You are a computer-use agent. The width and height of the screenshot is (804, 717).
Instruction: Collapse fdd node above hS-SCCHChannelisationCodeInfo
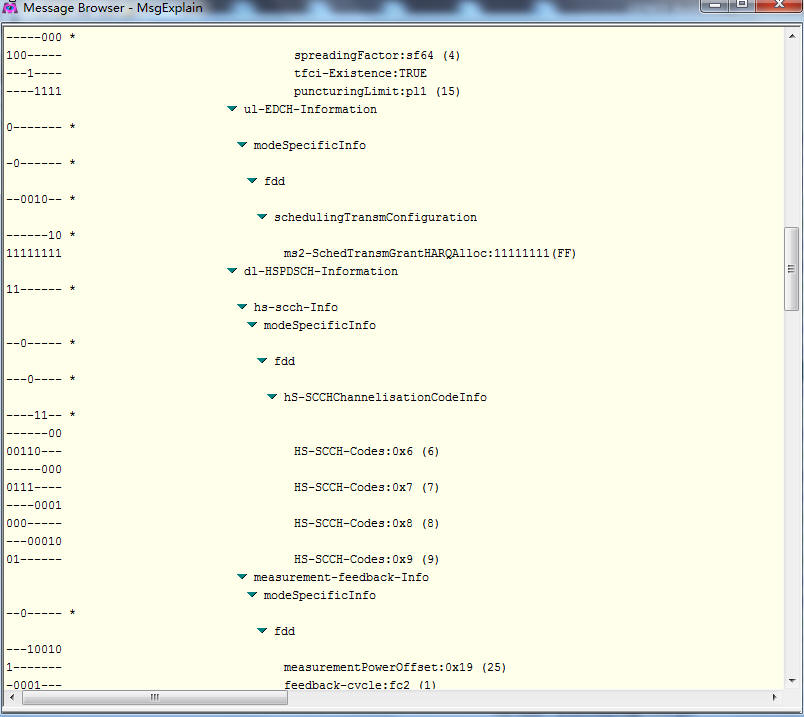262,361
